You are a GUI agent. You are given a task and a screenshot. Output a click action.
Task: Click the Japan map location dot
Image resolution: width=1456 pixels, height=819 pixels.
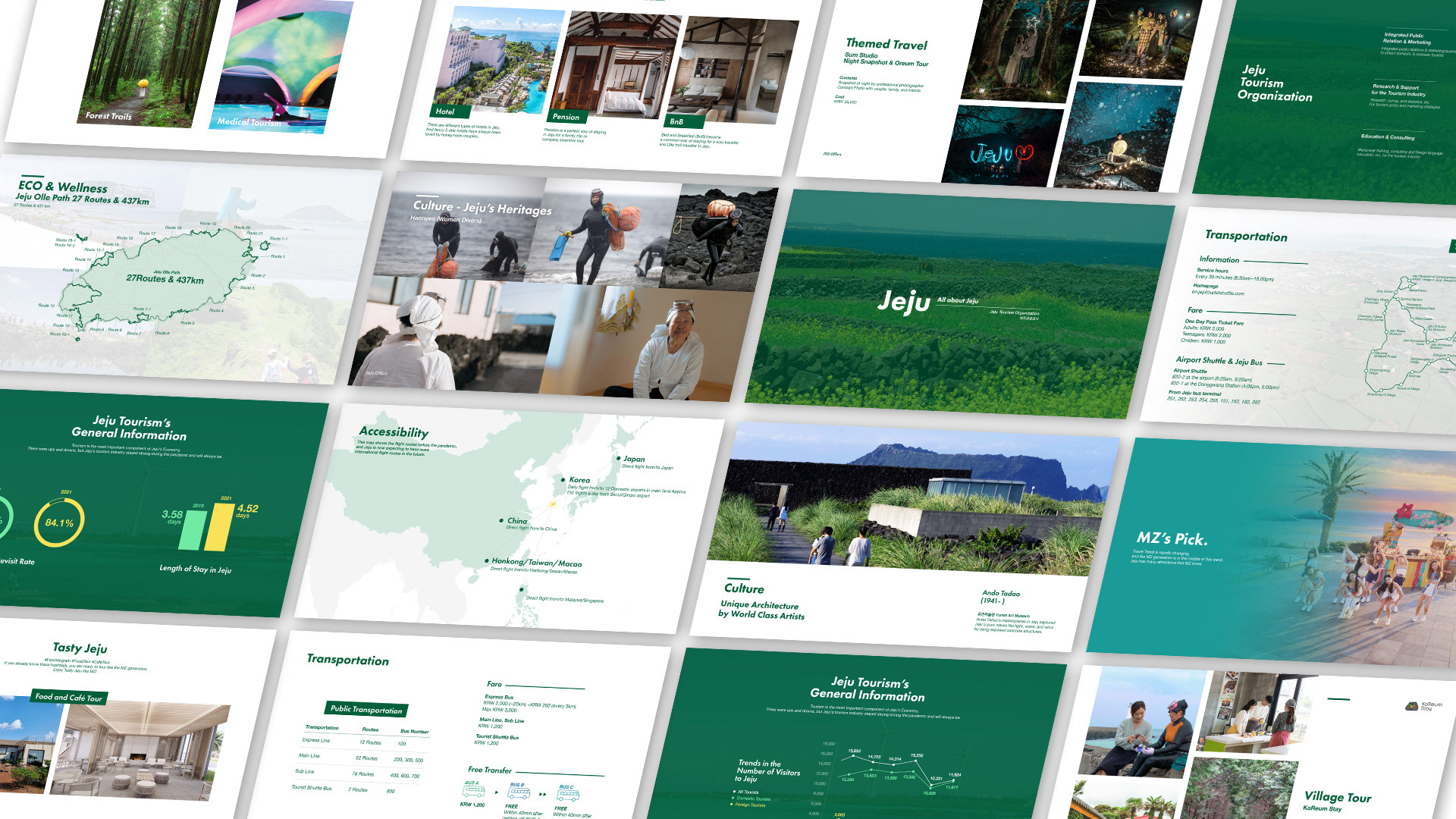click(618, 458)
